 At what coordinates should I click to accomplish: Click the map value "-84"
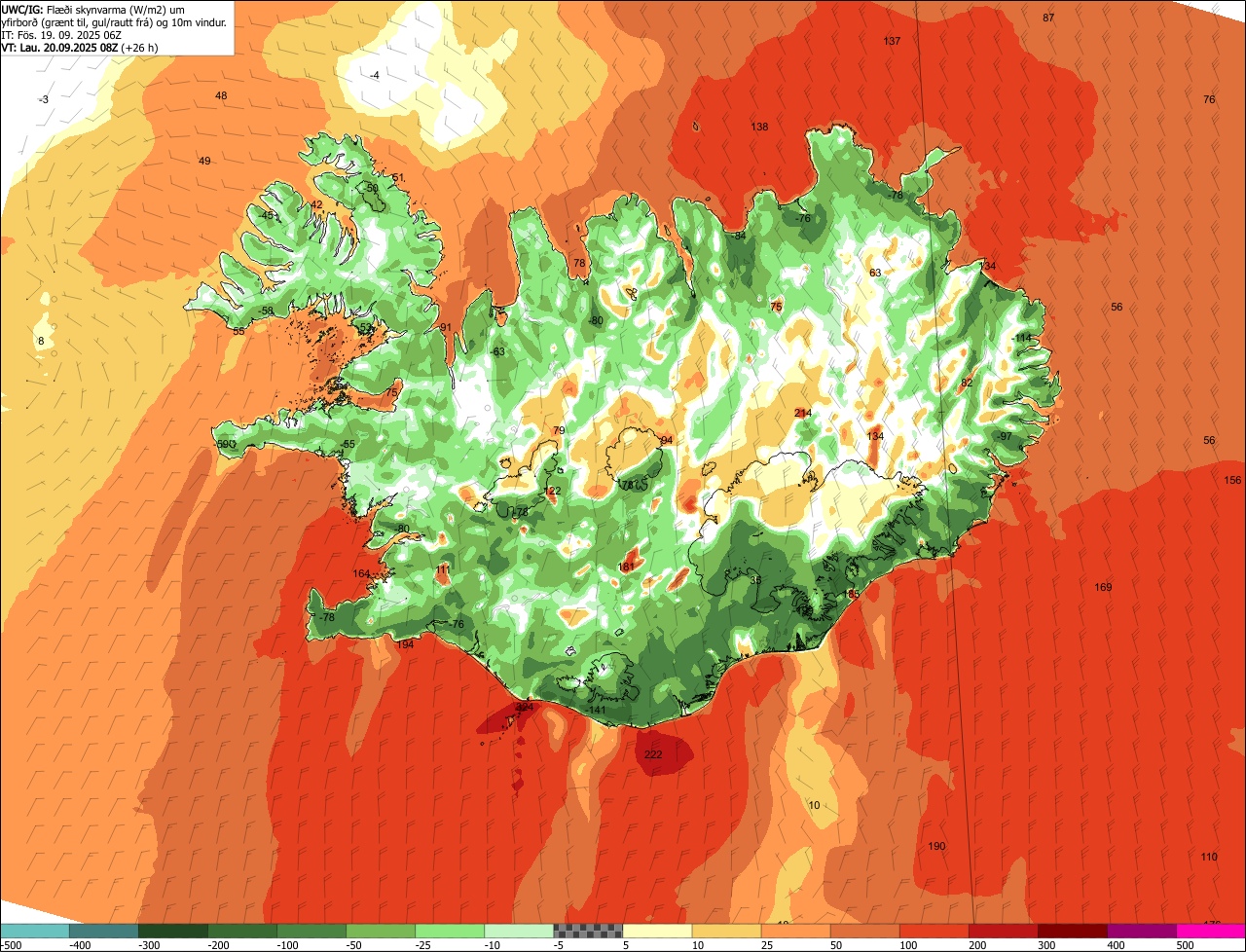739,236
